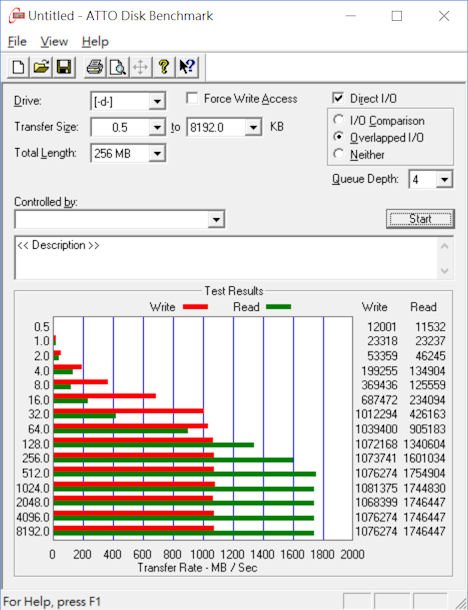Start the disk benchmark test

pos(420,219)
